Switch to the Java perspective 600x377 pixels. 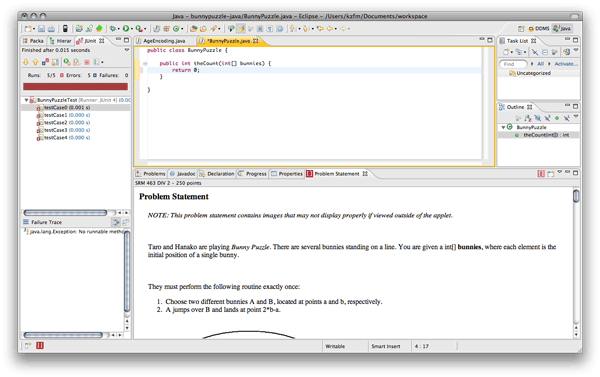point(562,29)
